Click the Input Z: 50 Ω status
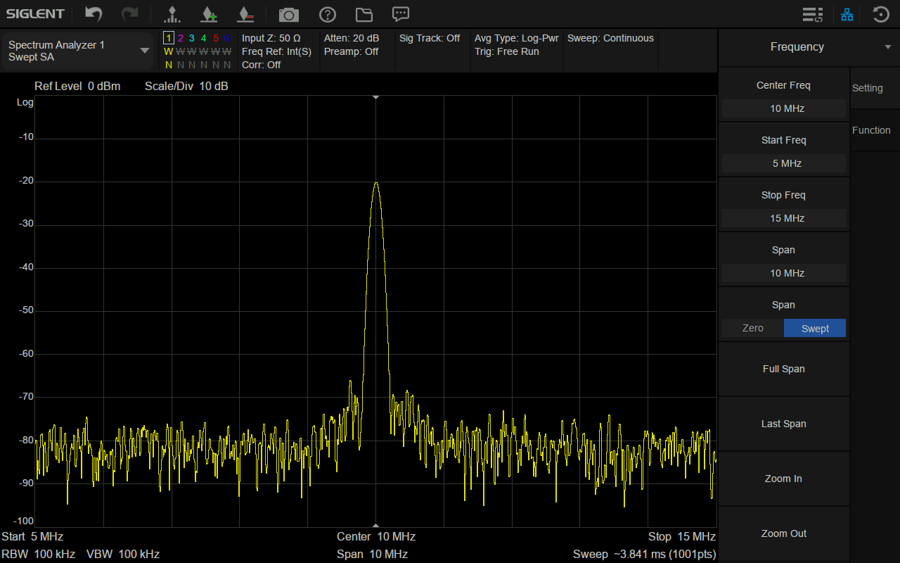Screen dimensions: 900x563 click(271, 38)
